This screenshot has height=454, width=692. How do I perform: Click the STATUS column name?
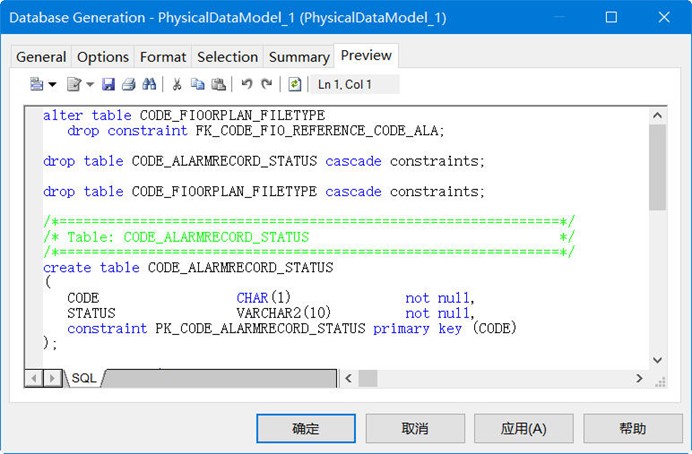point(91,313)
